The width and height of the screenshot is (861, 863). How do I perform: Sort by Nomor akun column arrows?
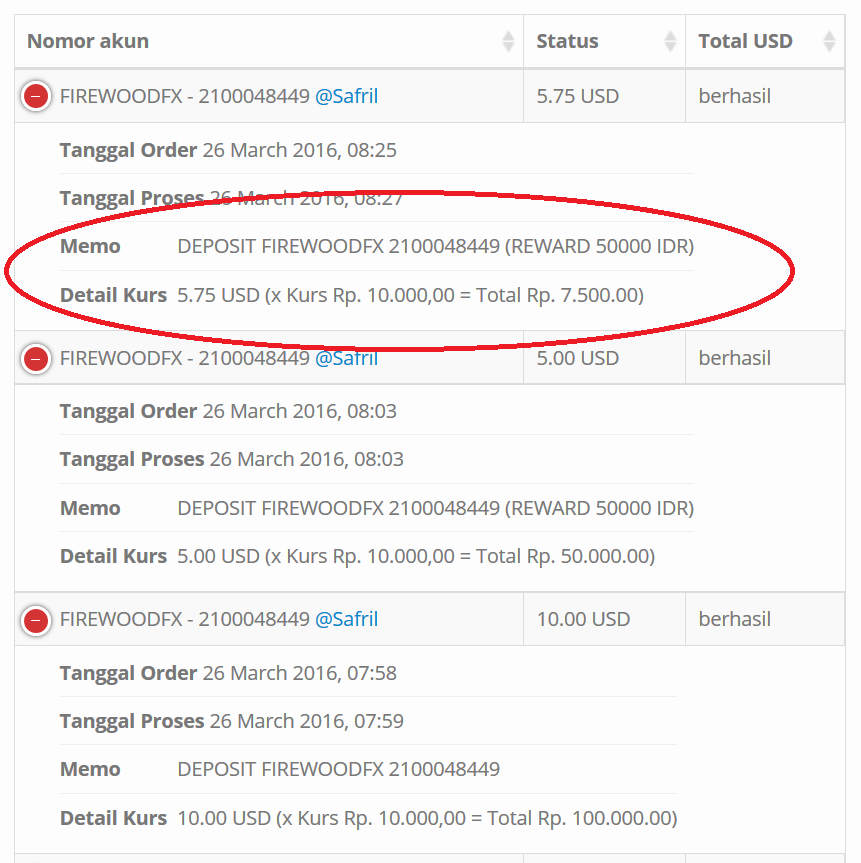pos(508,41)
